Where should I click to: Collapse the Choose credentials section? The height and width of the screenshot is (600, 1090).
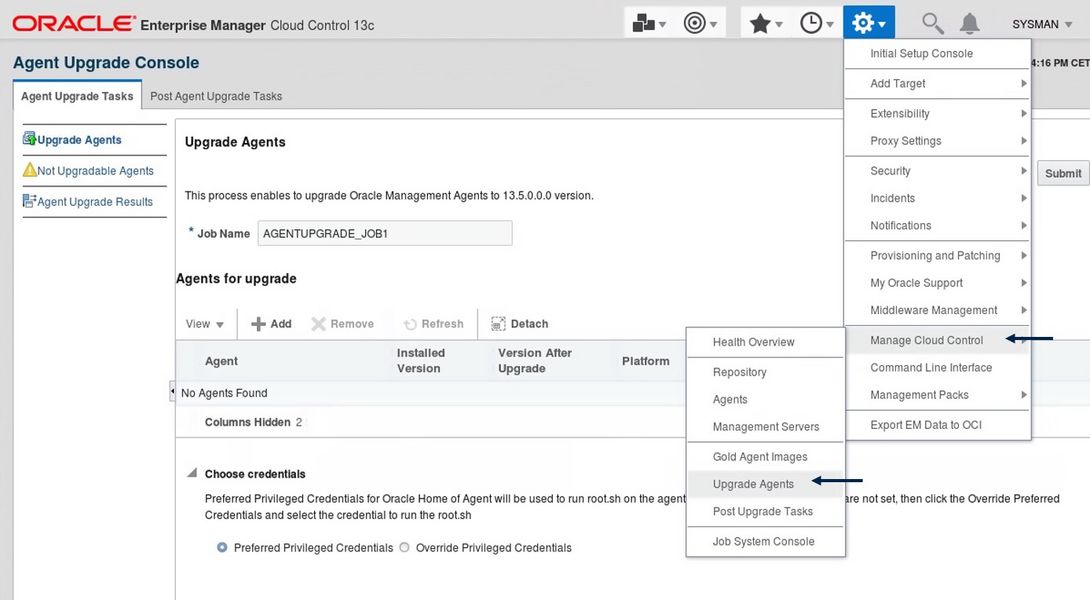(x=192, y=473)
